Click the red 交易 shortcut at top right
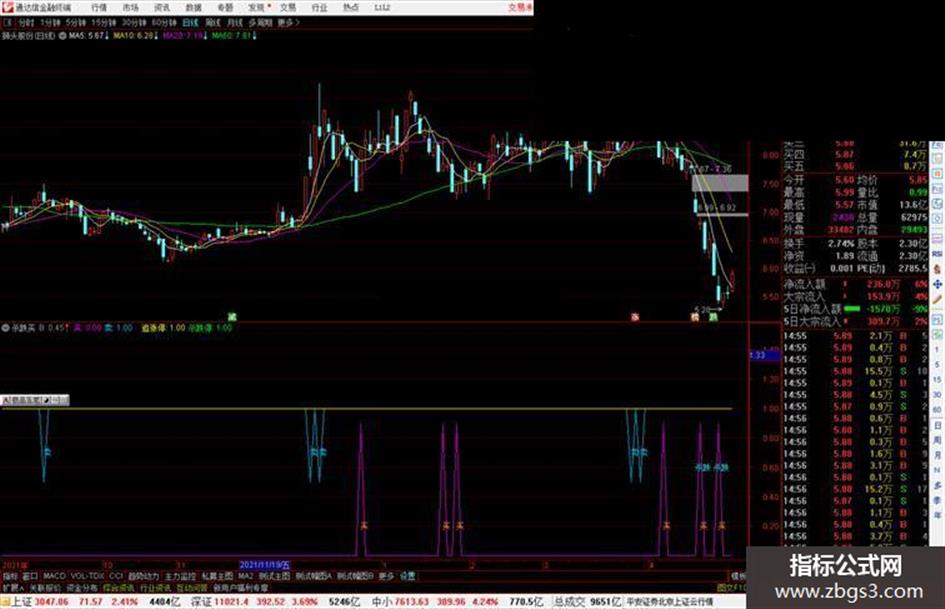Viewport: 945px width, 609px height. pos(520,7)
